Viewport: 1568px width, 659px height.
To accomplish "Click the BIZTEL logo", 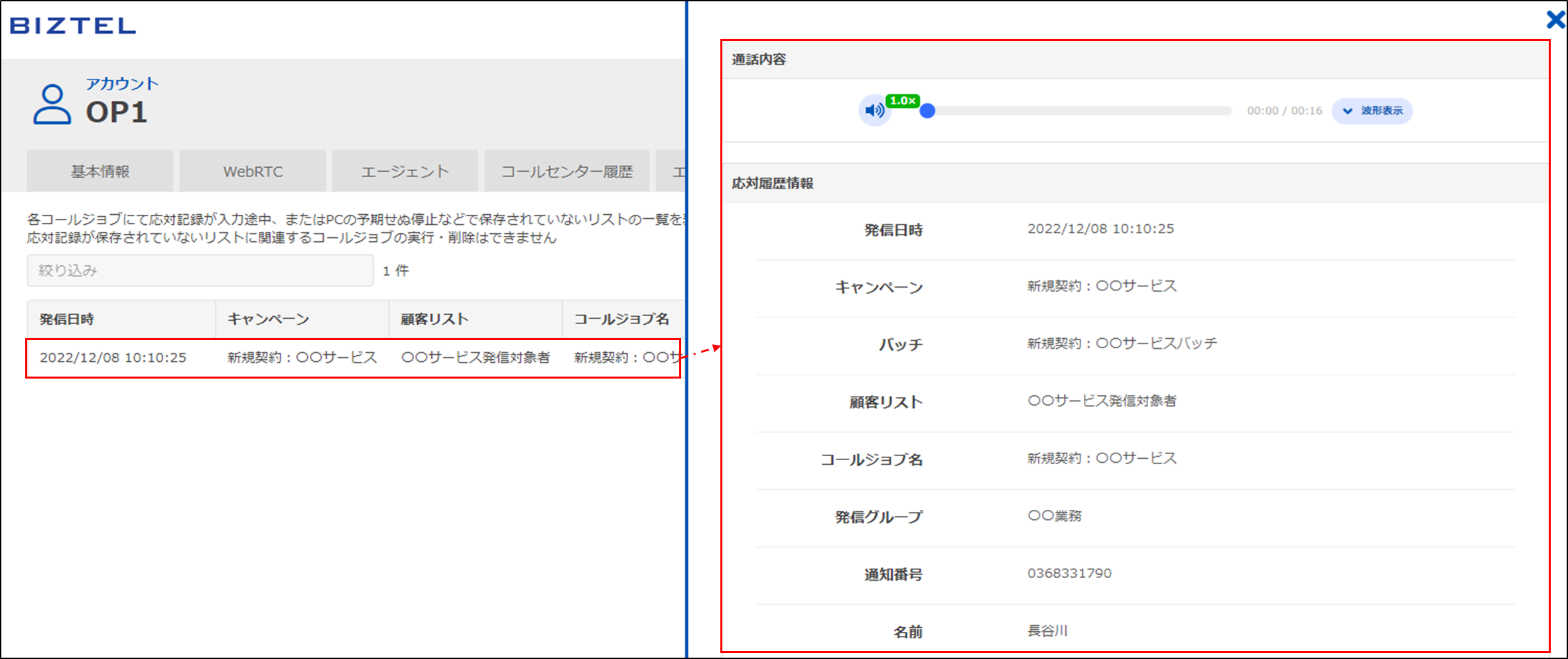I will [x=73, y=26].
